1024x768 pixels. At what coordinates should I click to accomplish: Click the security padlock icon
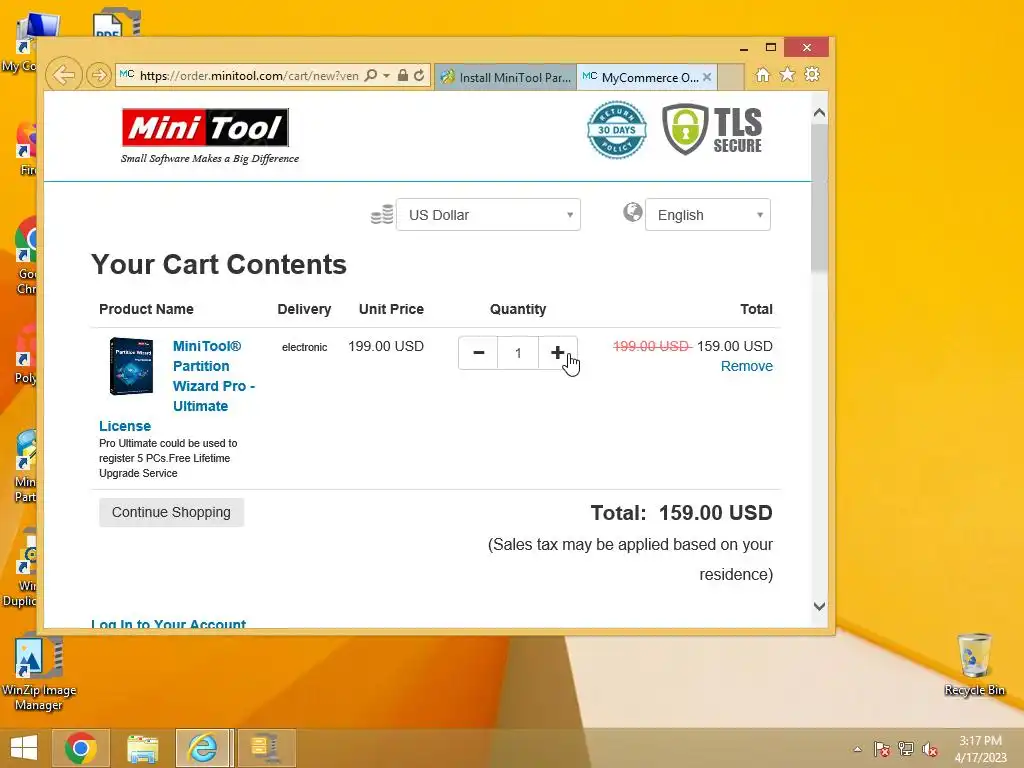click(403, 76)
